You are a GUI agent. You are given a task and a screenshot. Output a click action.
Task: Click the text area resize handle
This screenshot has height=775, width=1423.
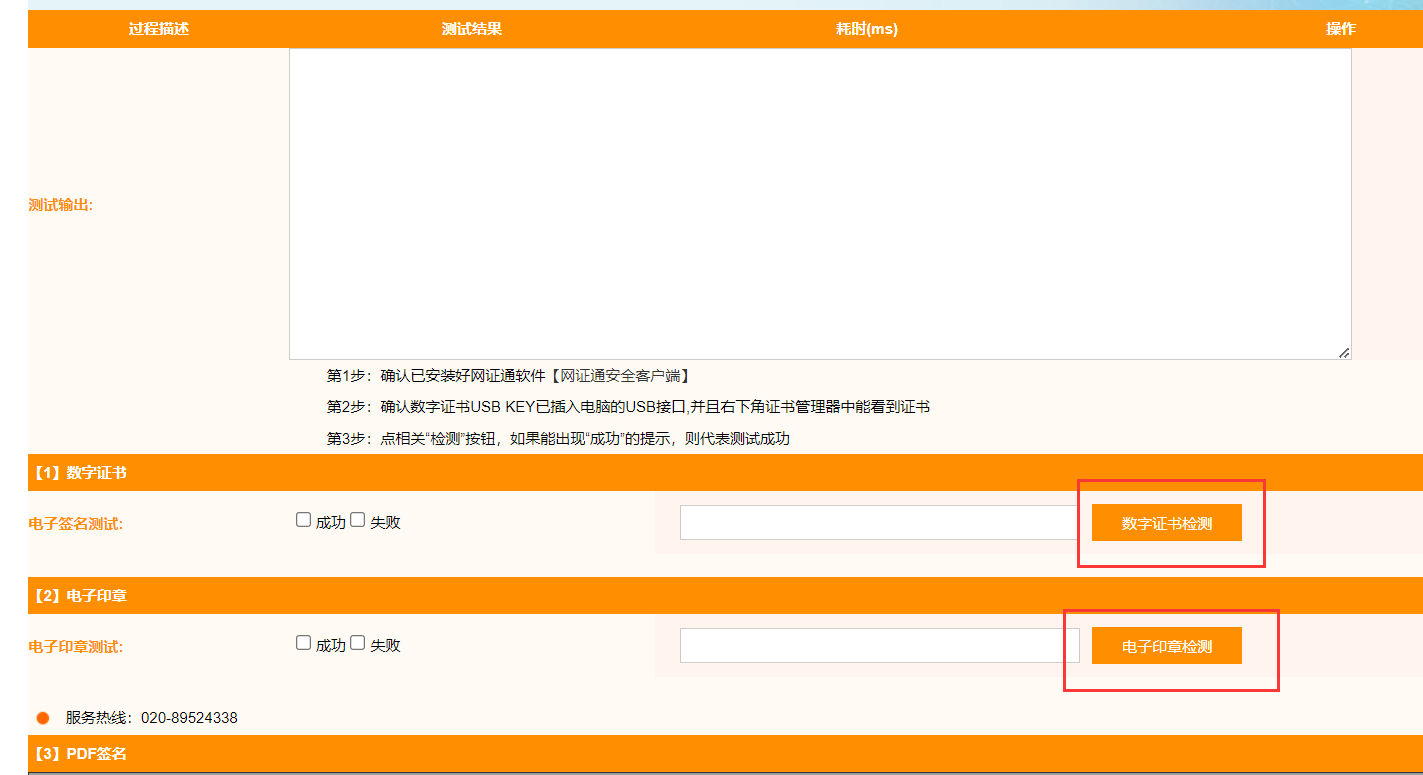(1344, 352)
